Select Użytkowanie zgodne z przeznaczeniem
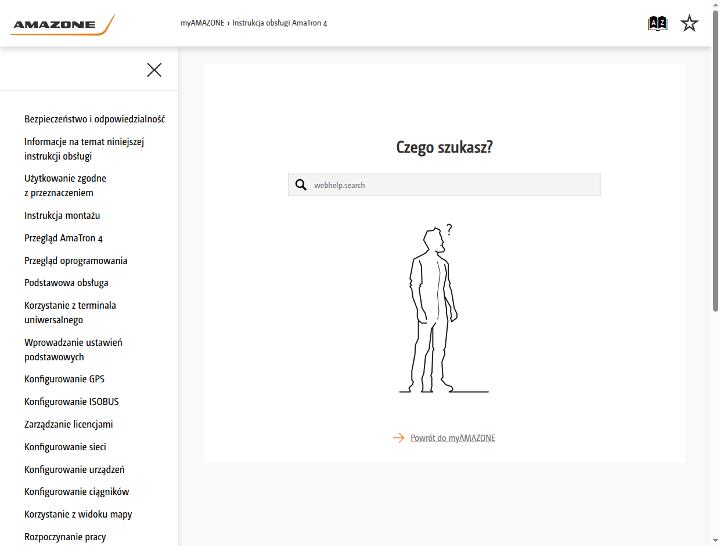 pos(65,186)
